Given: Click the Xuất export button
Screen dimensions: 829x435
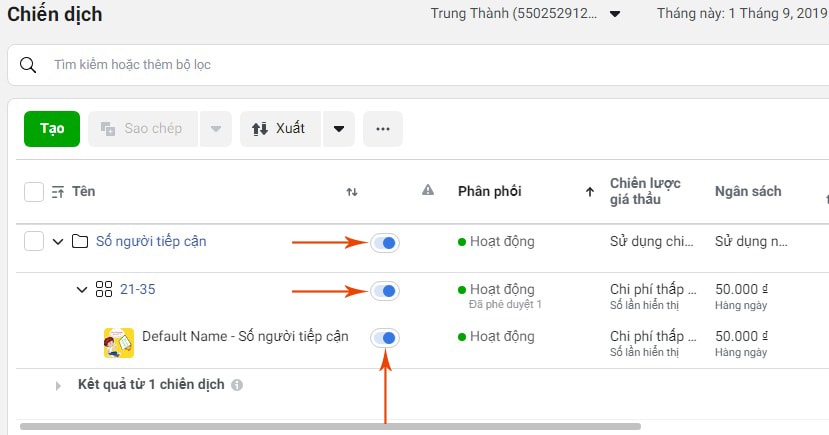Looking at the screenshot, I should pyautogui.click(x=280, y=128).
